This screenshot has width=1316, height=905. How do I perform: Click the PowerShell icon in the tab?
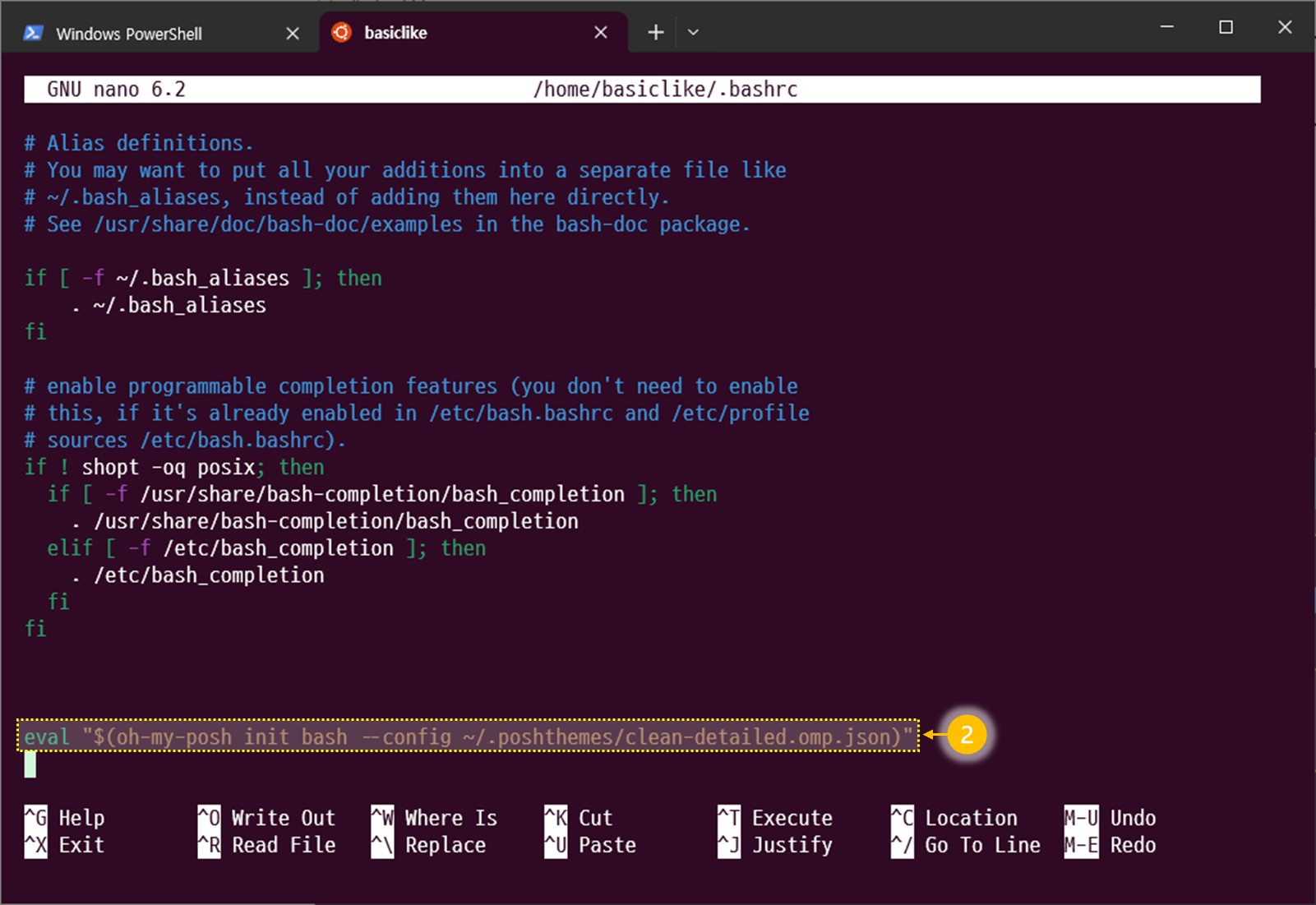point(34,34)
